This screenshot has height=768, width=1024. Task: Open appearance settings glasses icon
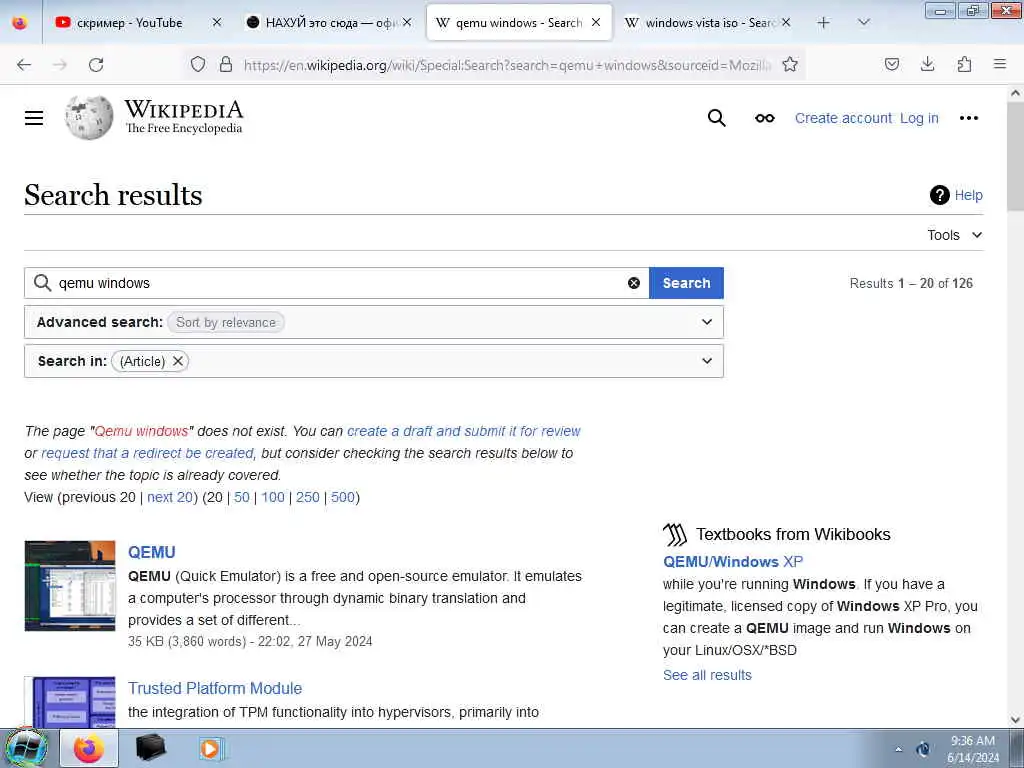(x=765, y=118)
